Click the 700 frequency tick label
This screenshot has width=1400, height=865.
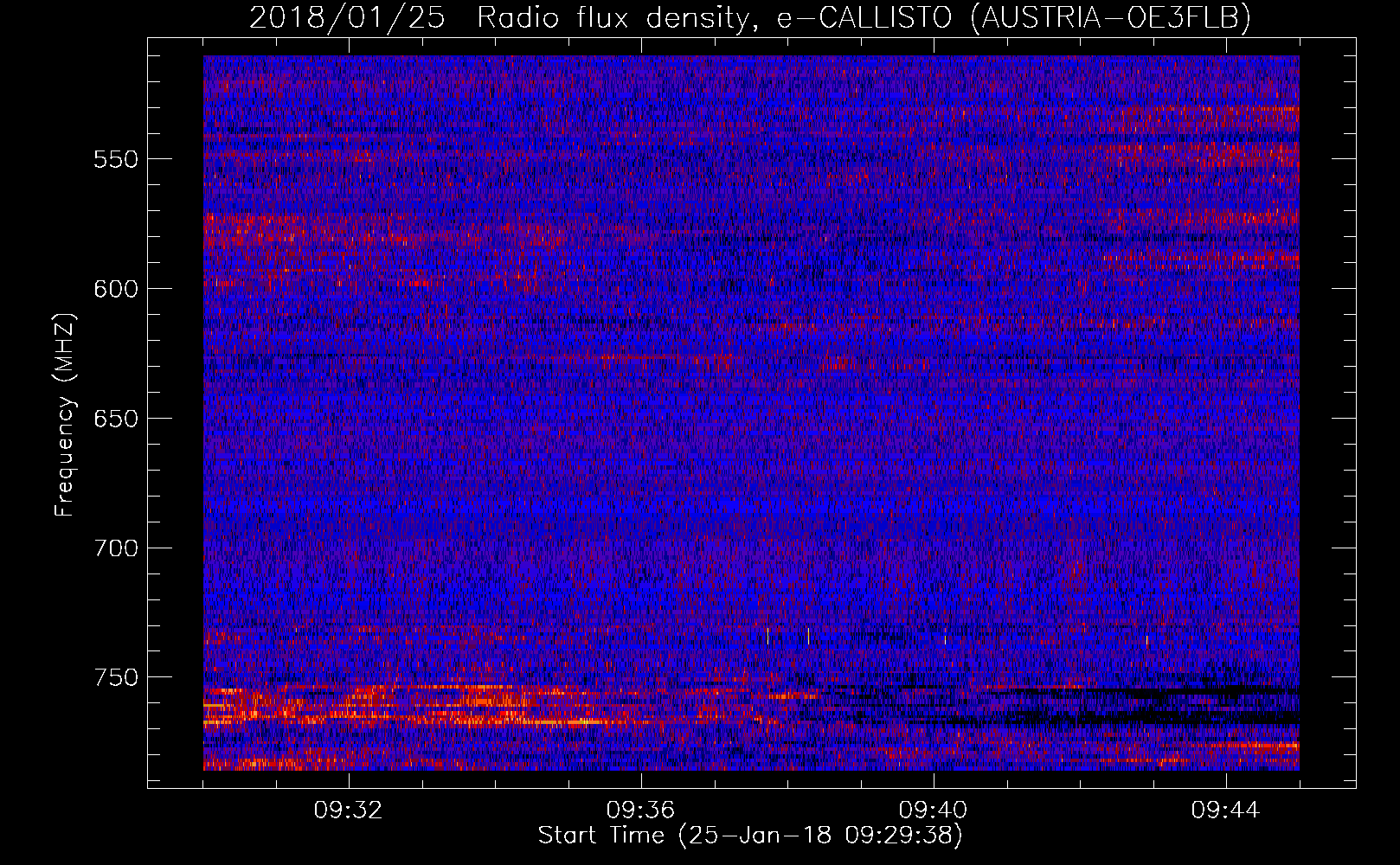pyautogui.click(x=116, y=548)
